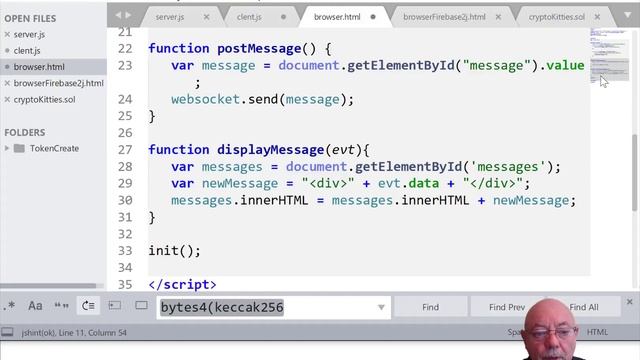Screen dimensions: 640x360
Task: Open clent.js in sidebar
Action: [27, 51]
